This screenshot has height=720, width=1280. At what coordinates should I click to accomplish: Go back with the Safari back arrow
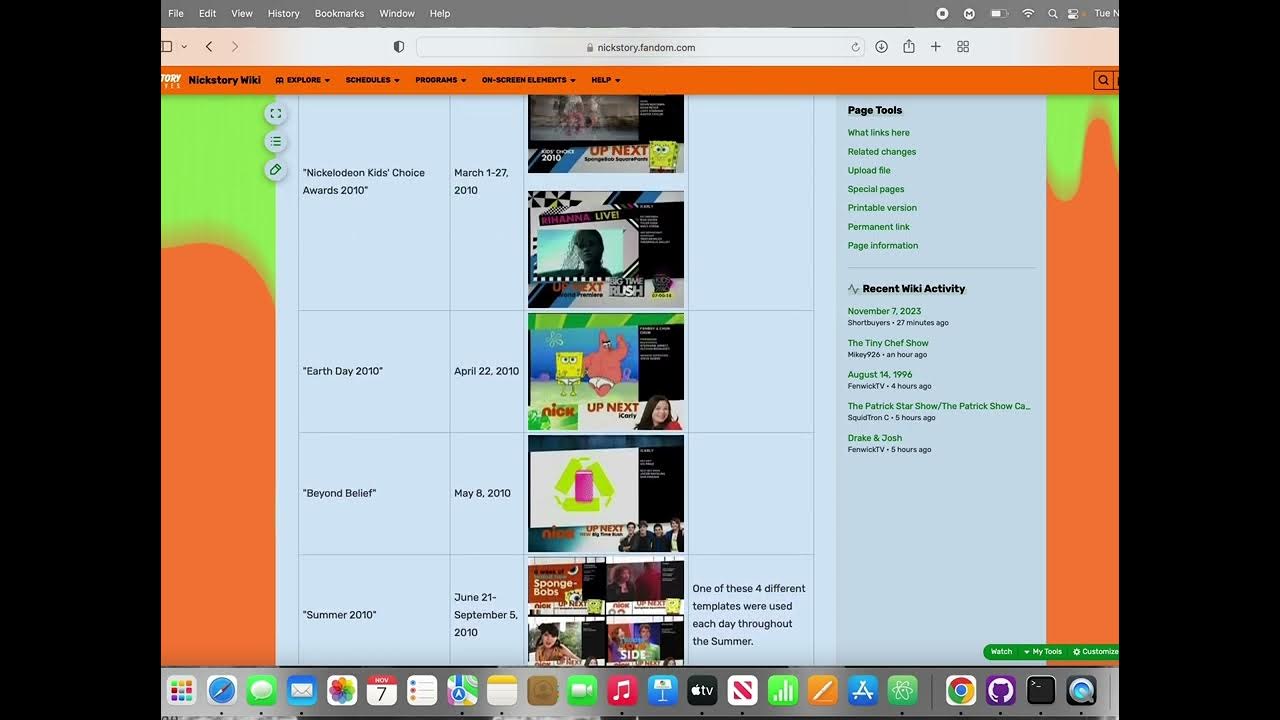point(209,47)
